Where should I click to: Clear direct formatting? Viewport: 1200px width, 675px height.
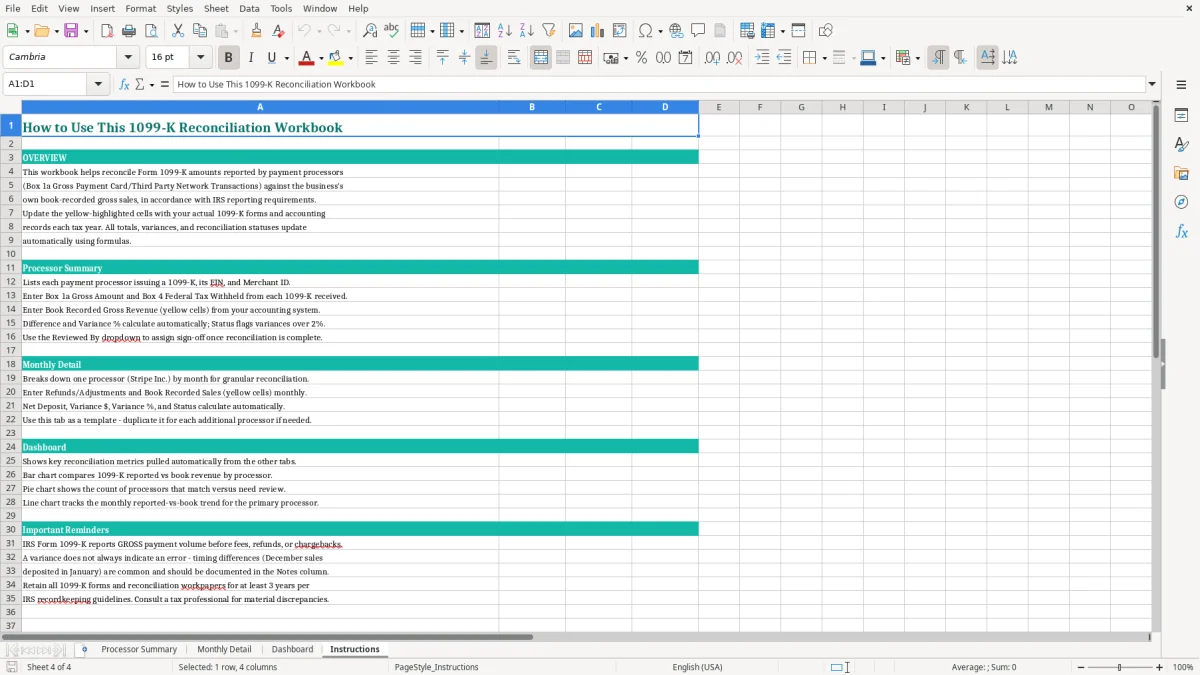(x=279, y=31)
